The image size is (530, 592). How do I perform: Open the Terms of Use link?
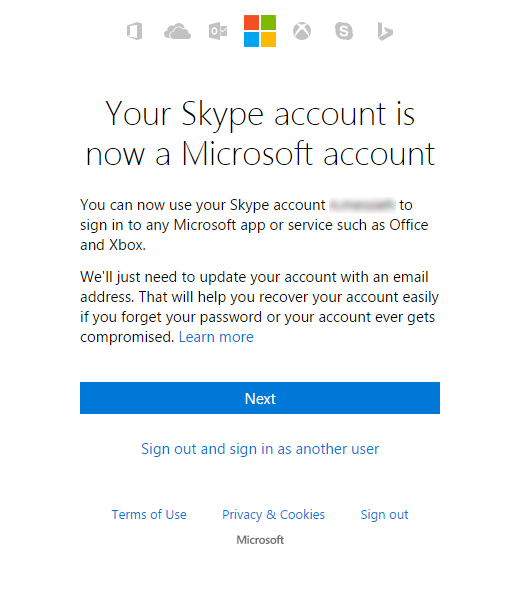pos(149,515)
